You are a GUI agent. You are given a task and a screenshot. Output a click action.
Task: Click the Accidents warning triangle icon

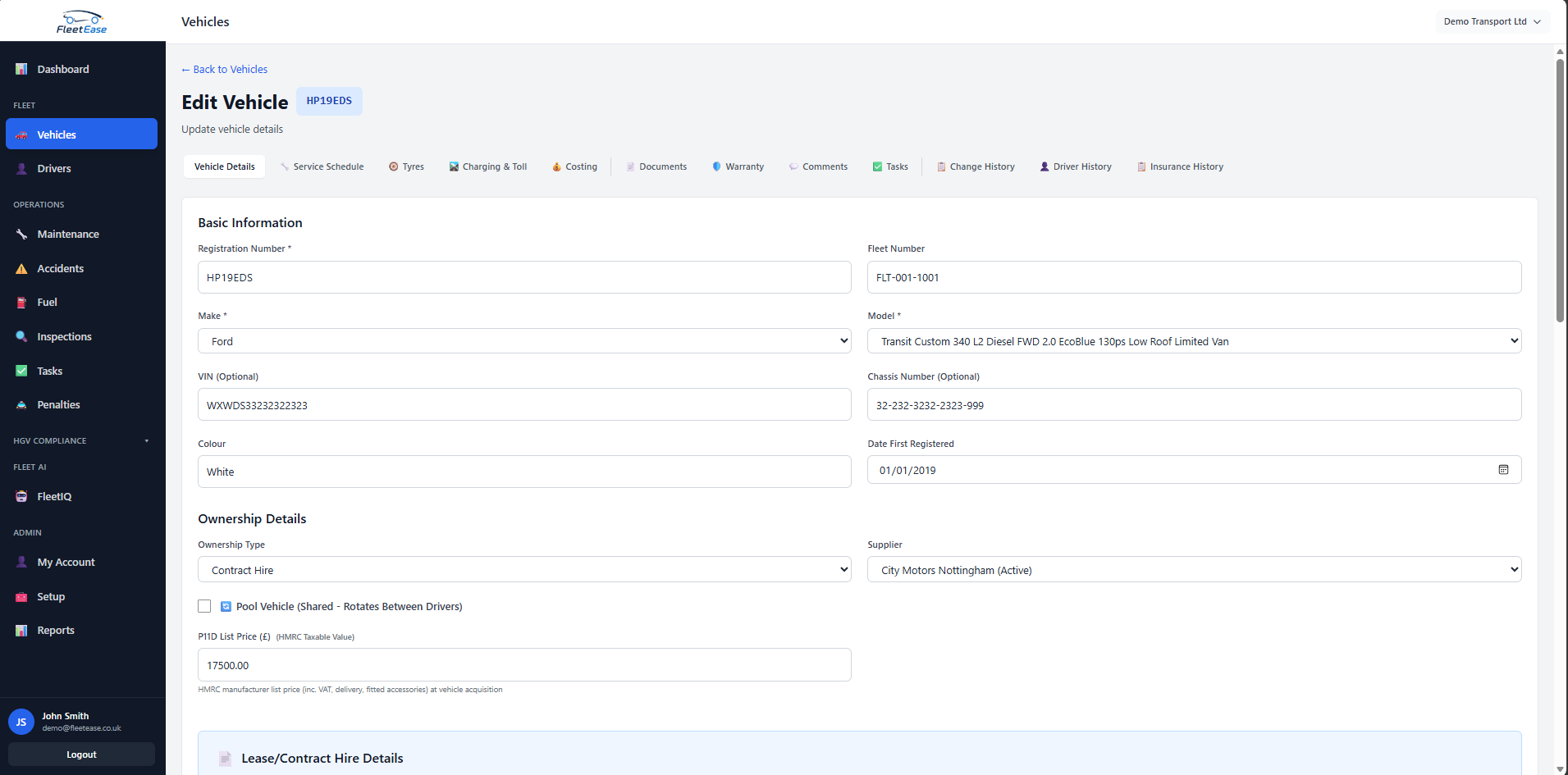pos(21,269)
